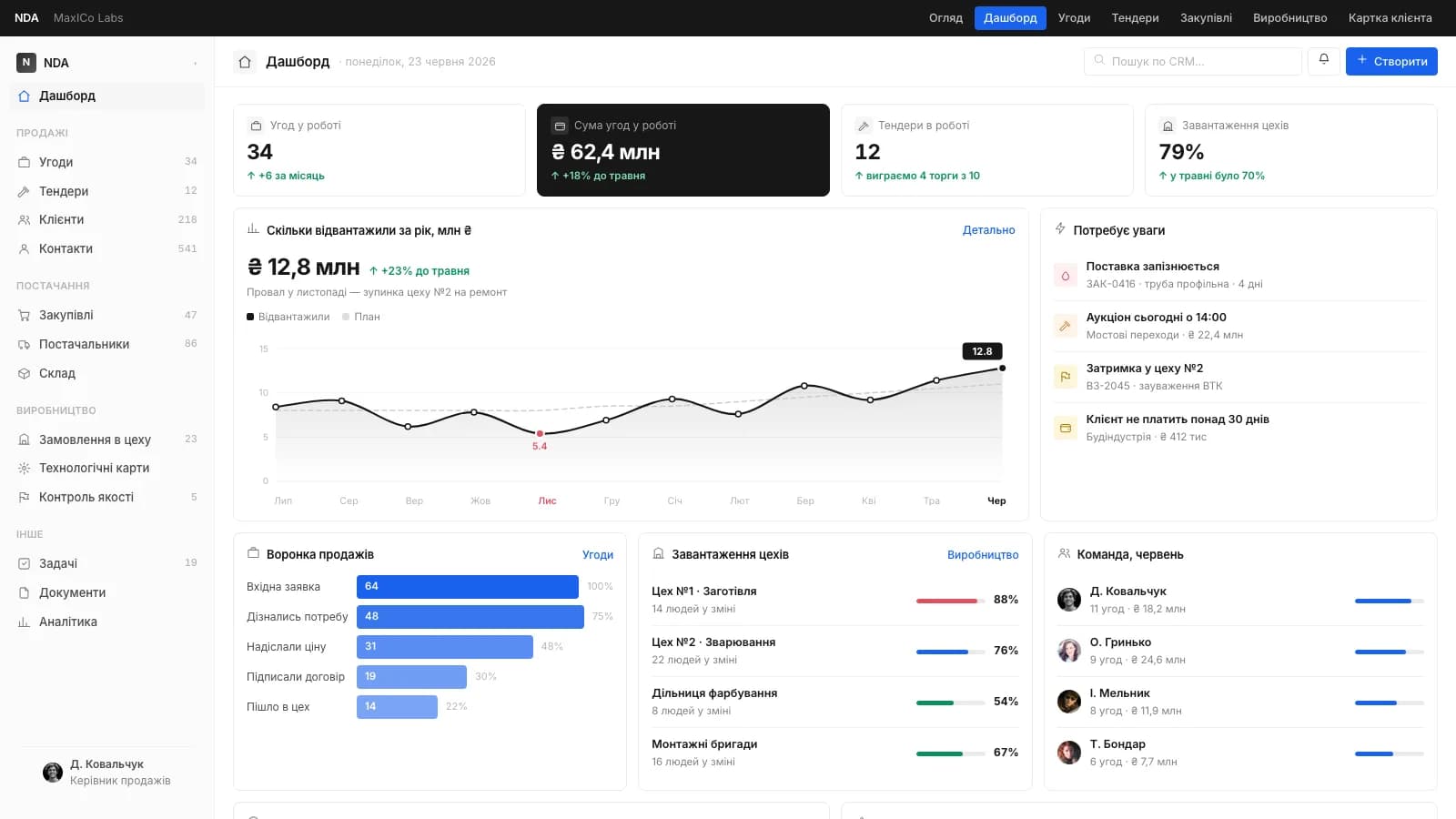Viewport: 1456px width, 819px height.
Task: Click the Вхідна заявка funnel bar showing 64
Action: point(468,586)
